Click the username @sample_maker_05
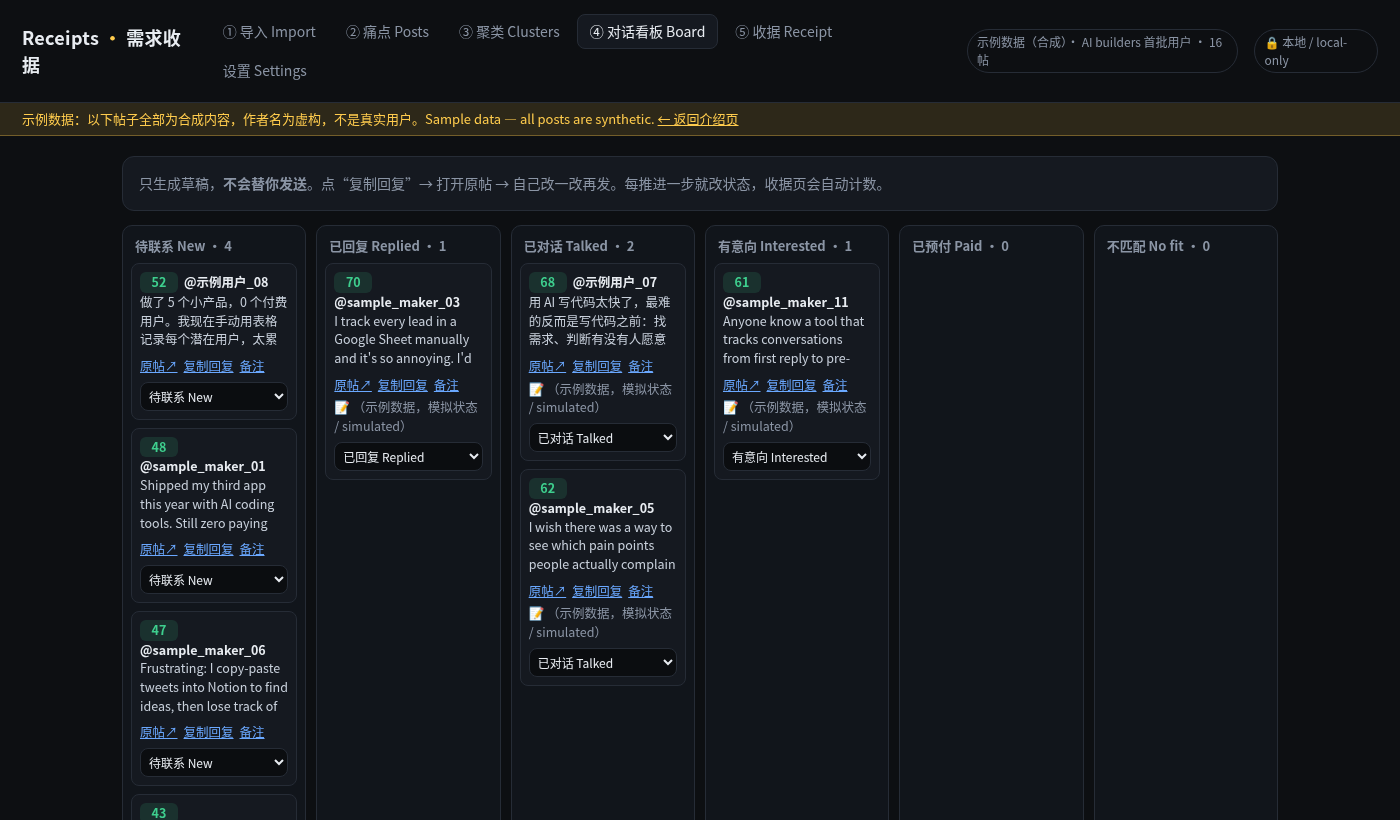The image size is (1400, 820). pos(592,508)
